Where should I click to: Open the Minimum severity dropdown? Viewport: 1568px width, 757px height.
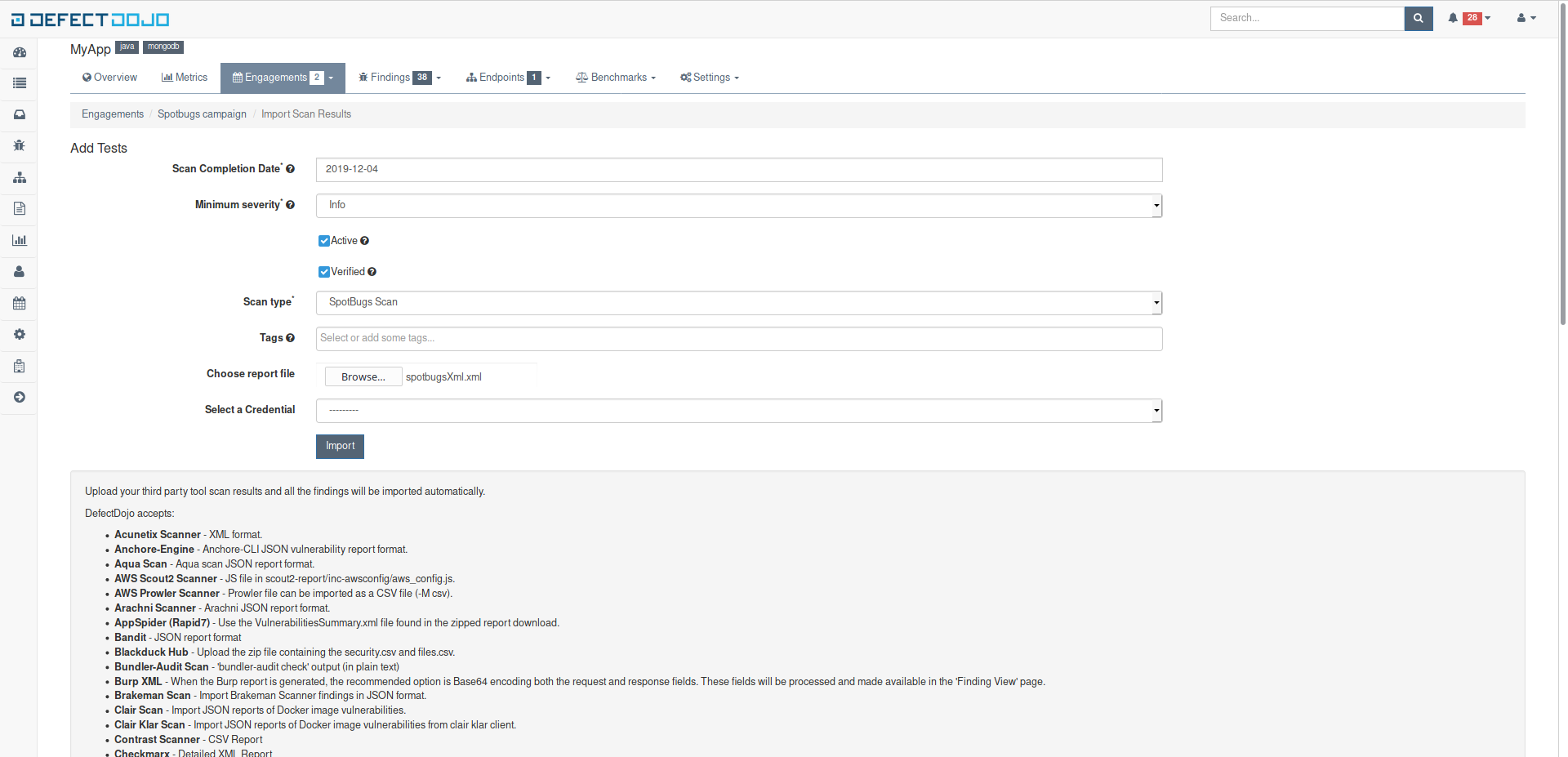coord(739,206)
